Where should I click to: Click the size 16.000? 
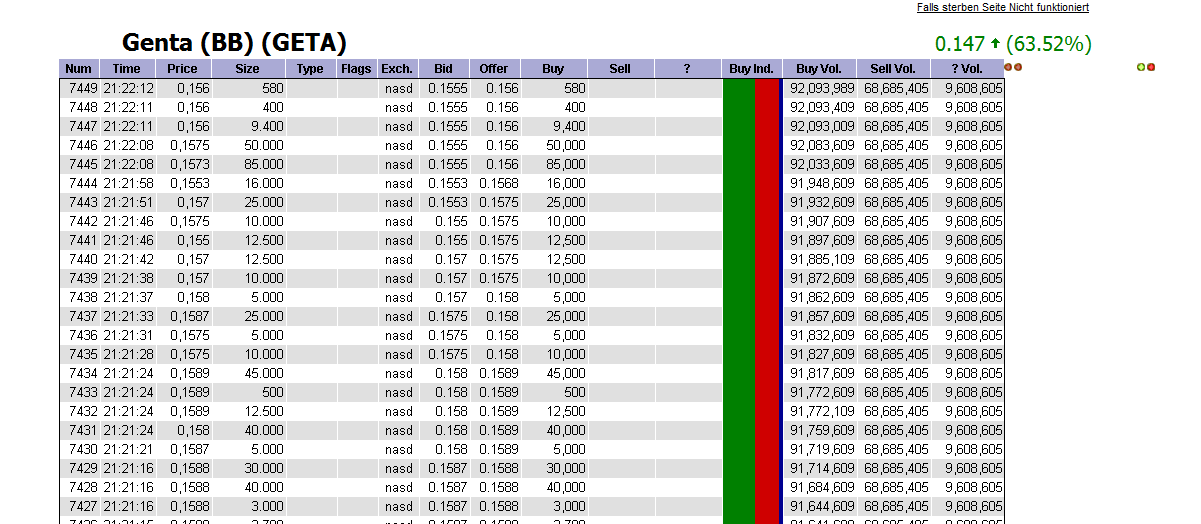[264, 183]
